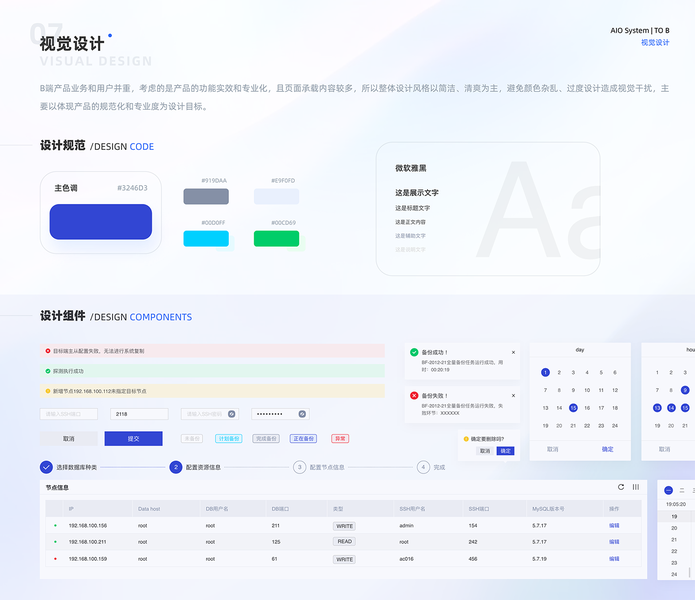The width and height of the screenshot is (695, 600).
Task: Click the 计划备份 cyan status tag
Action: tap(229, 439)
